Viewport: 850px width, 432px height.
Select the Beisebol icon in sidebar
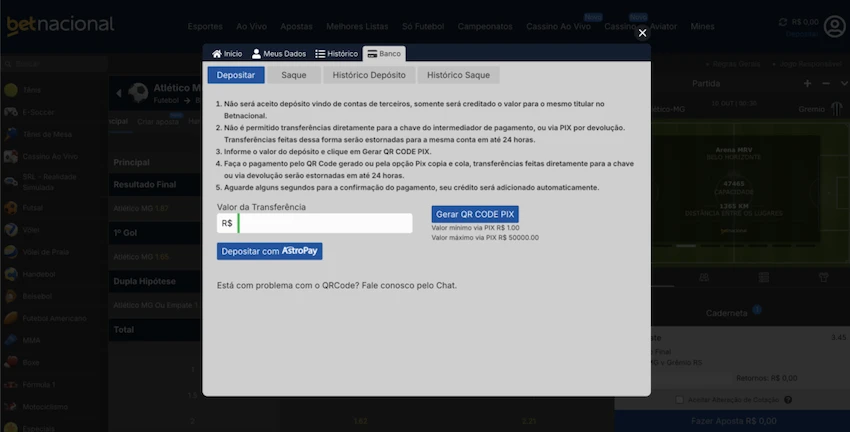11,296
